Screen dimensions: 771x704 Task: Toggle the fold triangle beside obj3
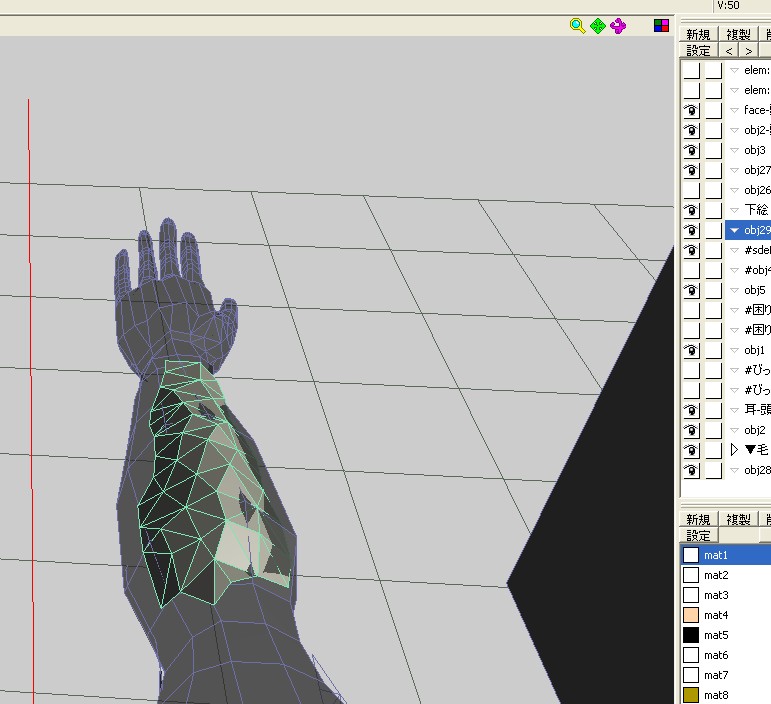pos(734,150)
